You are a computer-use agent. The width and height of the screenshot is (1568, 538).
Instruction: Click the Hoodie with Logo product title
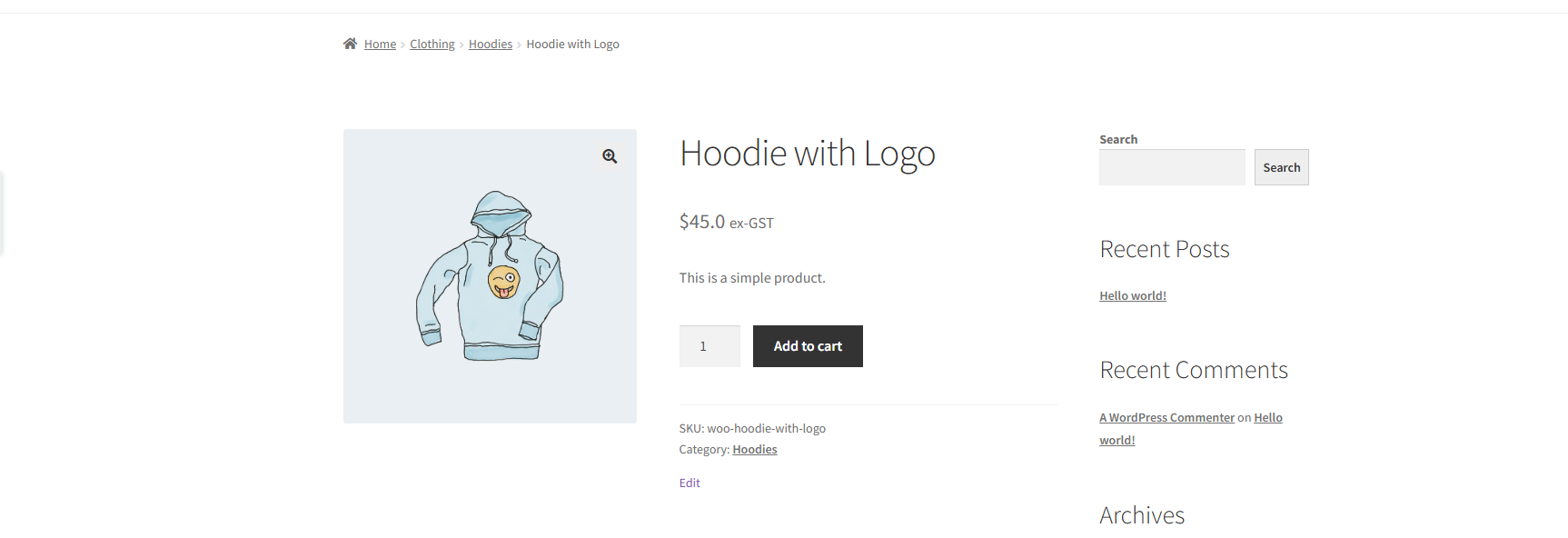(807, 154)
